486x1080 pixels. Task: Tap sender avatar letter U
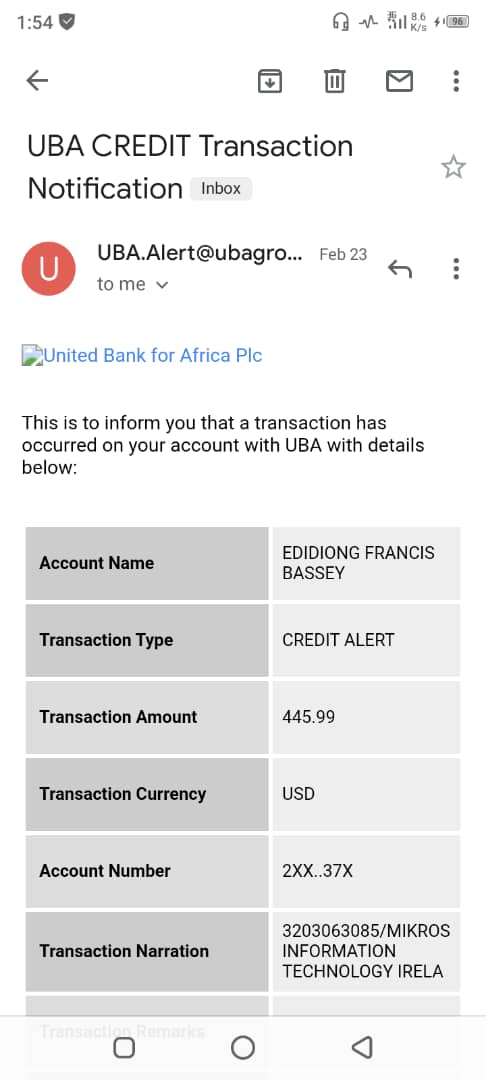49,269
